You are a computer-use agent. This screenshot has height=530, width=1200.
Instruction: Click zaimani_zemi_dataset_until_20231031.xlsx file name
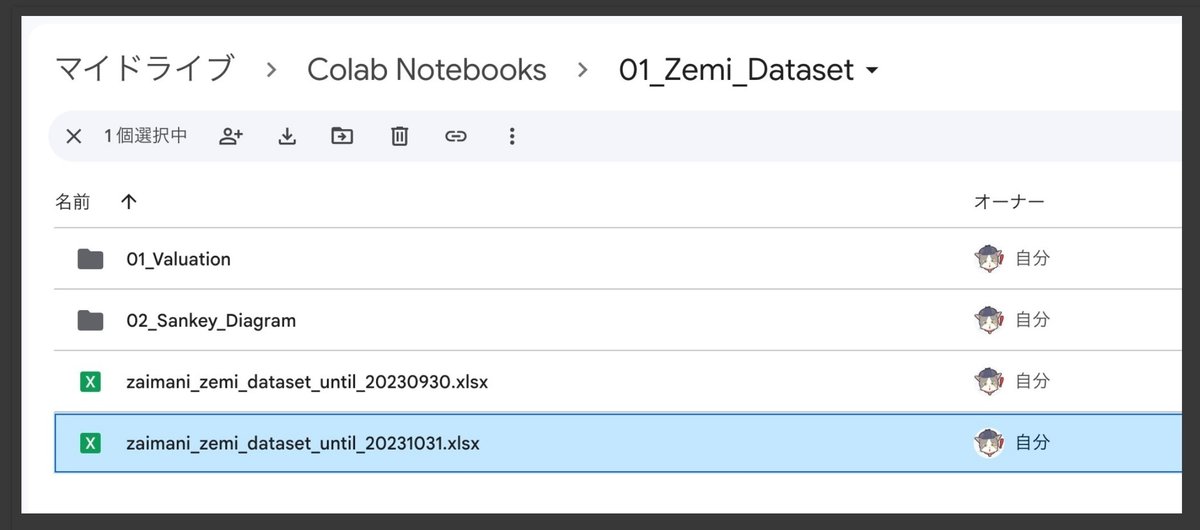(x=303, y=442)
